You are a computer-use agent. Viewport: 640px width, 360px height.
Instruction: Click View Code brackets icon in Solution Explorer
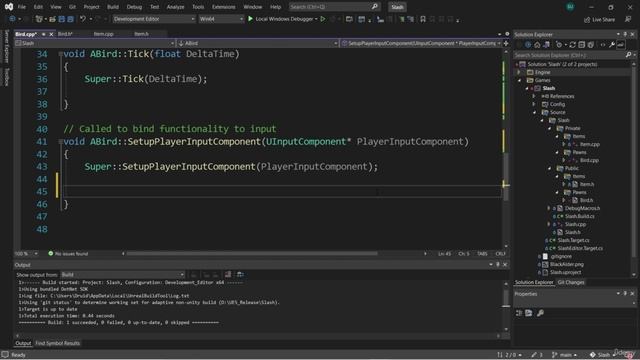point(603,45)
